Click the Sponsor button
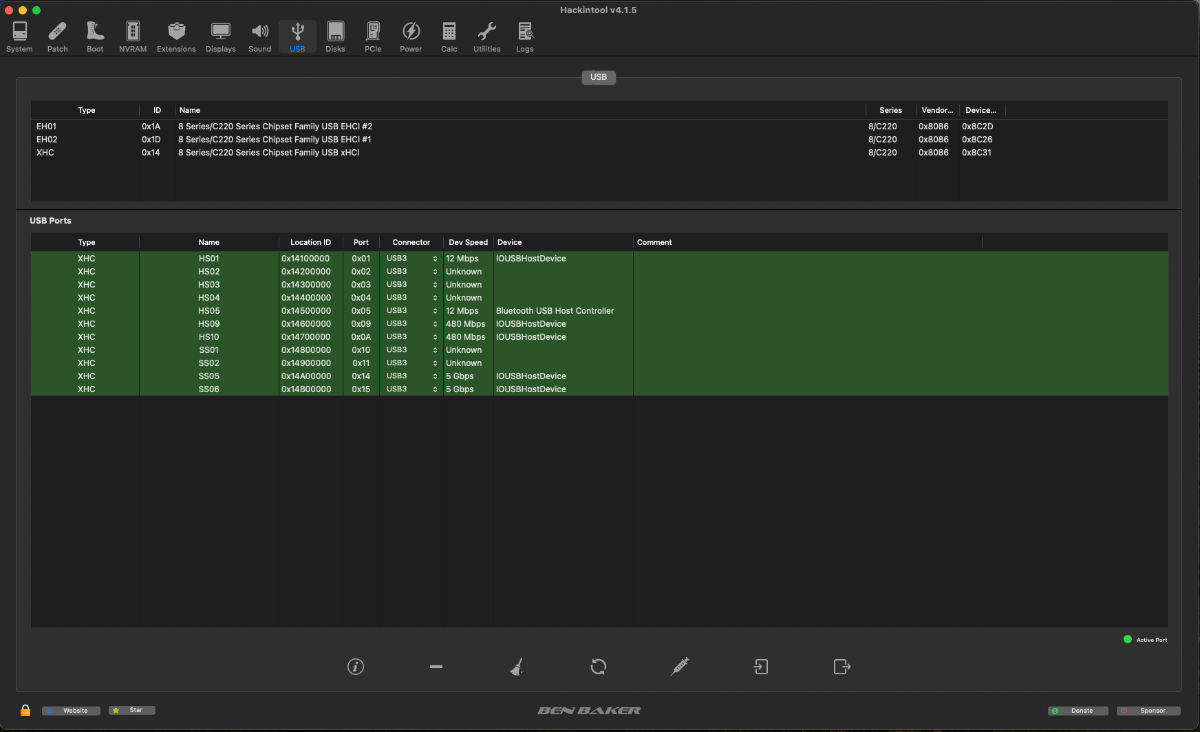The height and width of the screenshot is (732, 1200). (x=1148, y=711)
